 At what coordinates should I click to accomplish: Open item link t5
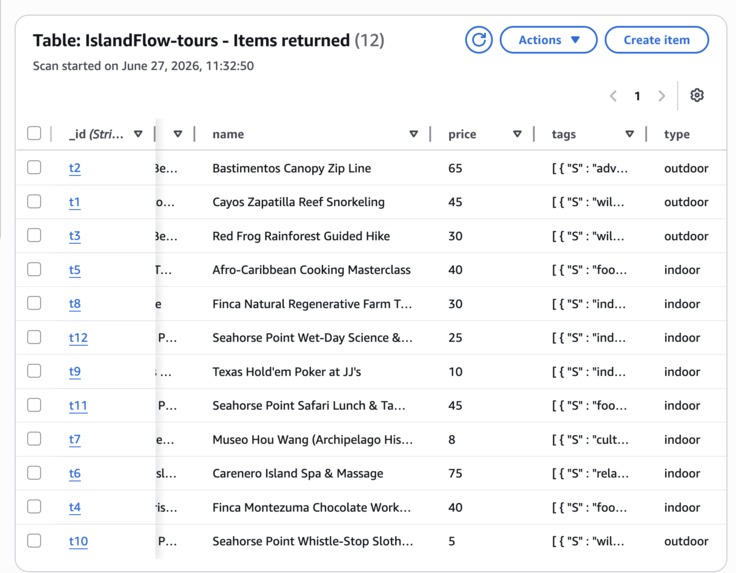(75, 270)
